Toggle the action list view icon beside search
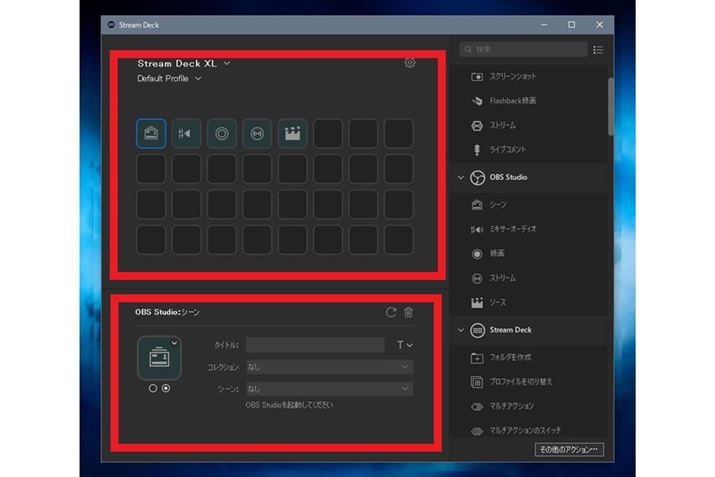Screen dimensions: 715x477 pyautogui.click(x=598, y=49)
